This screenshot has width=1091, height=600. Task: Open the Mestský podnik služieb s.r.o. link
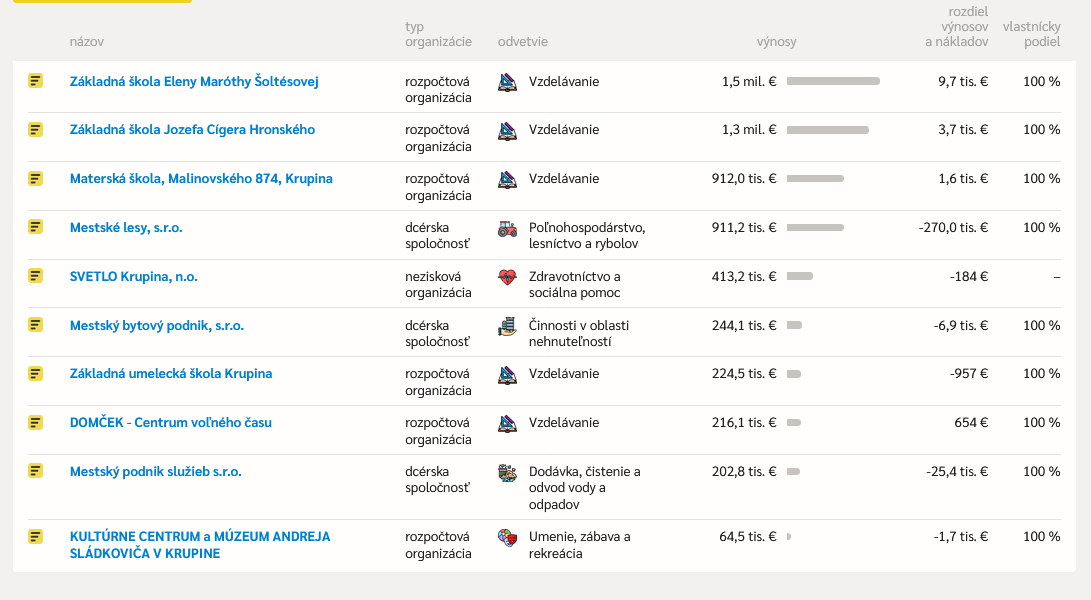(156, 471)
